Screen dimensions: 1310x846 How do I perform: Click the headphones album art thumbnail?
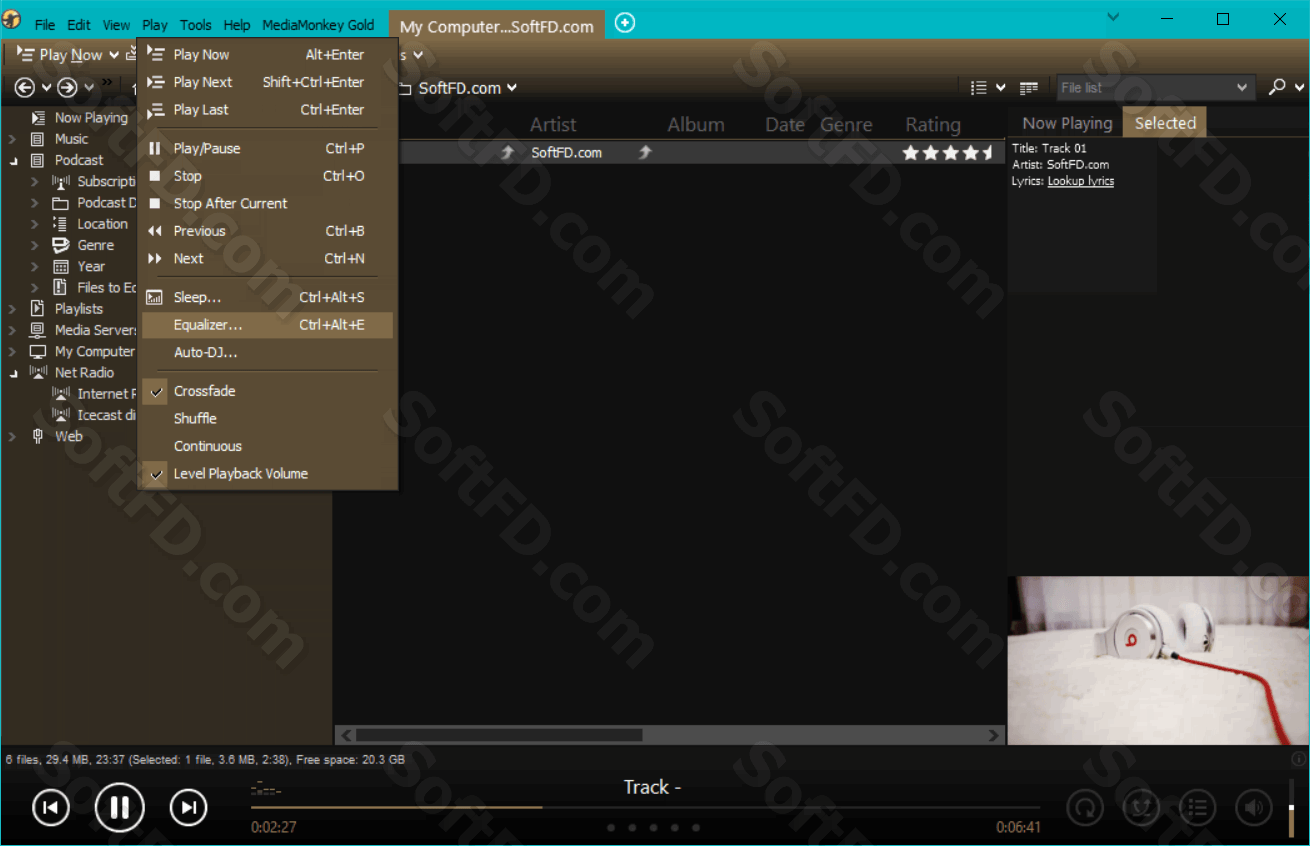click(1158, 660)
